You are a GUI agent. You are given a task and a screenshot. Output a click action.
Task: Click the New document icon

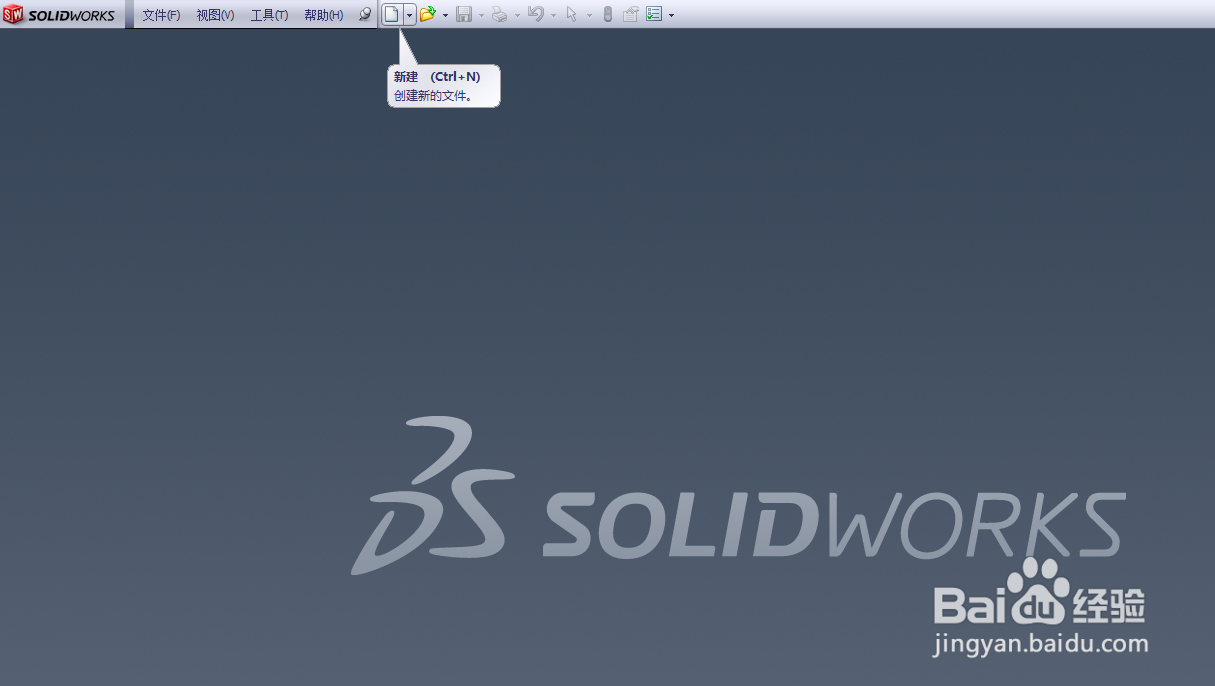[393, 15]
